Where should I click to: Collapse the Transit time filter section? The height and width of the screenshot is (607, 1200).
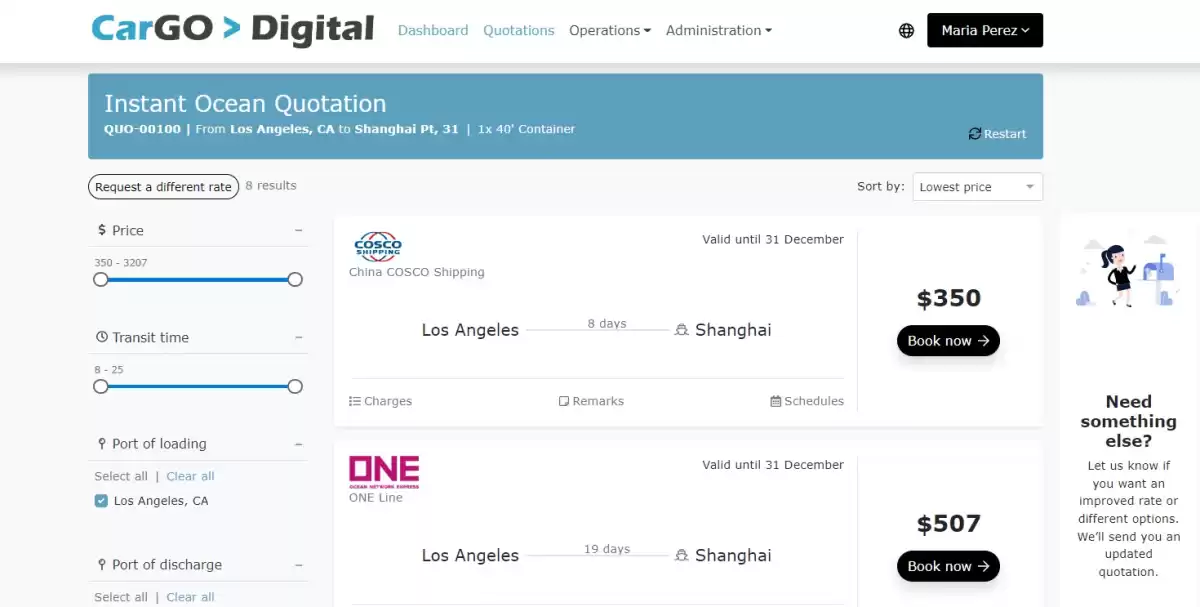tap(298, 337)
